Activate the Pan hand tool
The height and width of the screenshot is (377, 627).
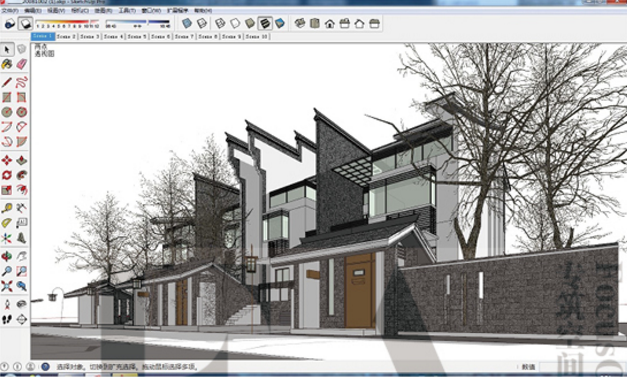(22, 256)
